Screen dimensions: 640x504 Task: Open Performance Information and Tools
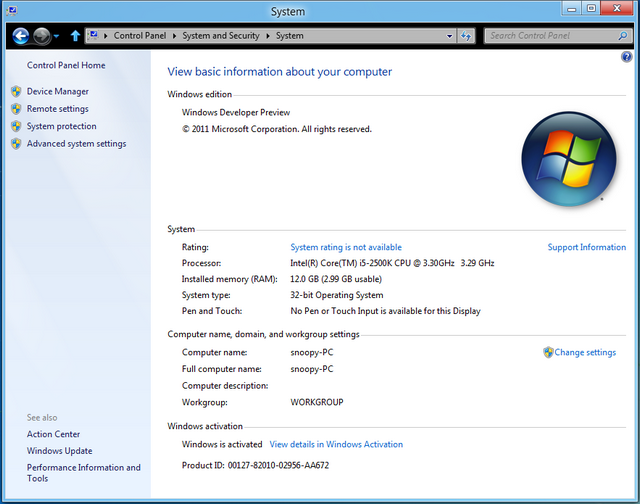[x=84, y=473]
